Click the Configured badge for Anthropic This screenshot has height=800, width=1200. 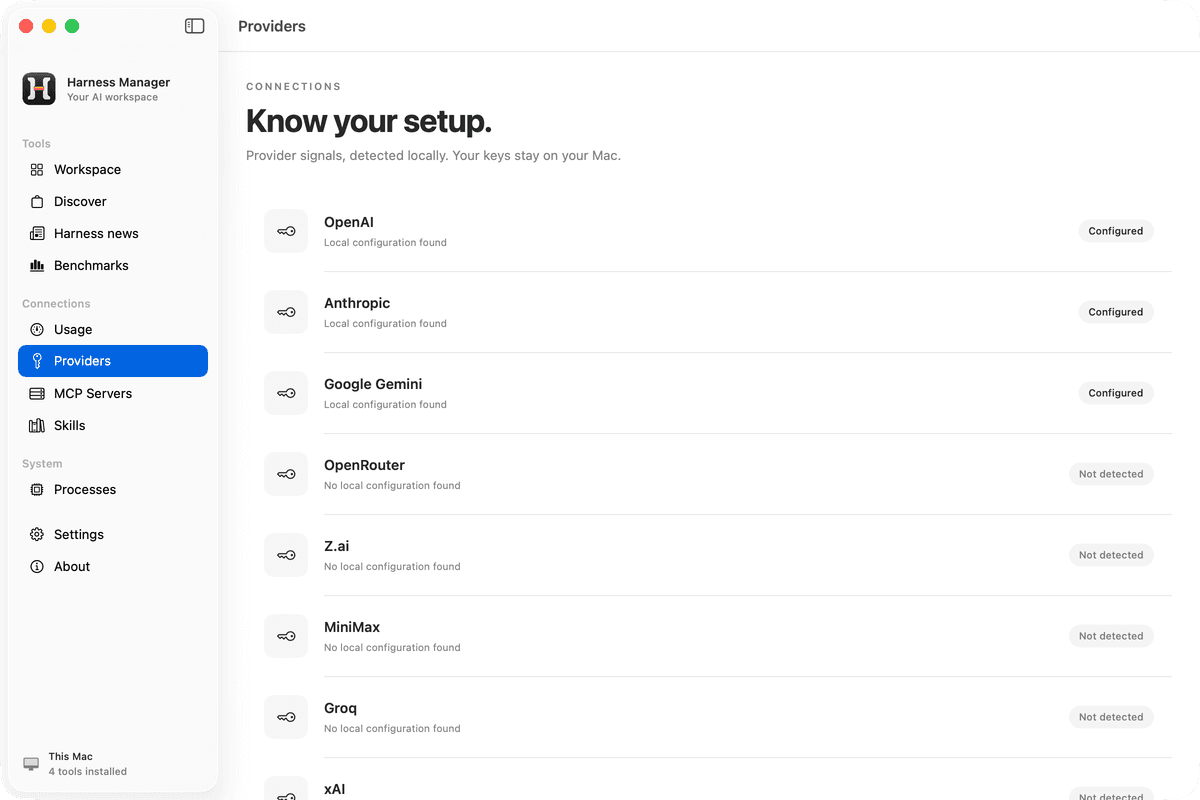click(1116, 312)
